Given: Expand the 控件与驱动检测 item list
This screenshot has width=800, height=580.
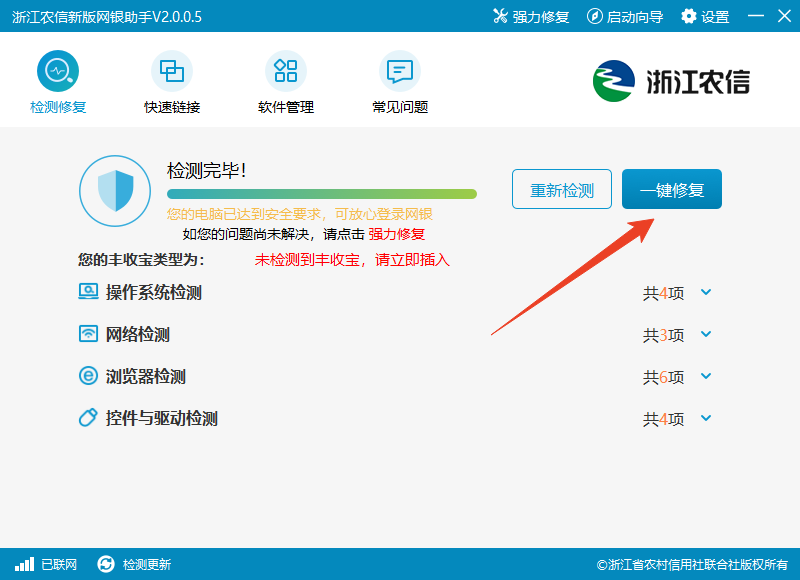Looking at the screenshot, I should pyautogui.click(x=706, y=419).
